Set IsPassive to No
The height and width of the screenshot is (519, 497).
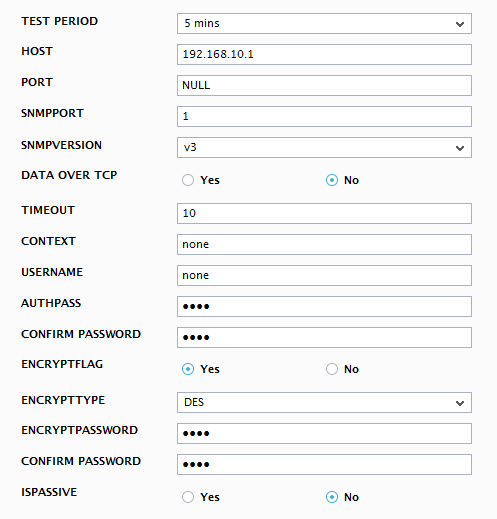click(x=332, y=497)
